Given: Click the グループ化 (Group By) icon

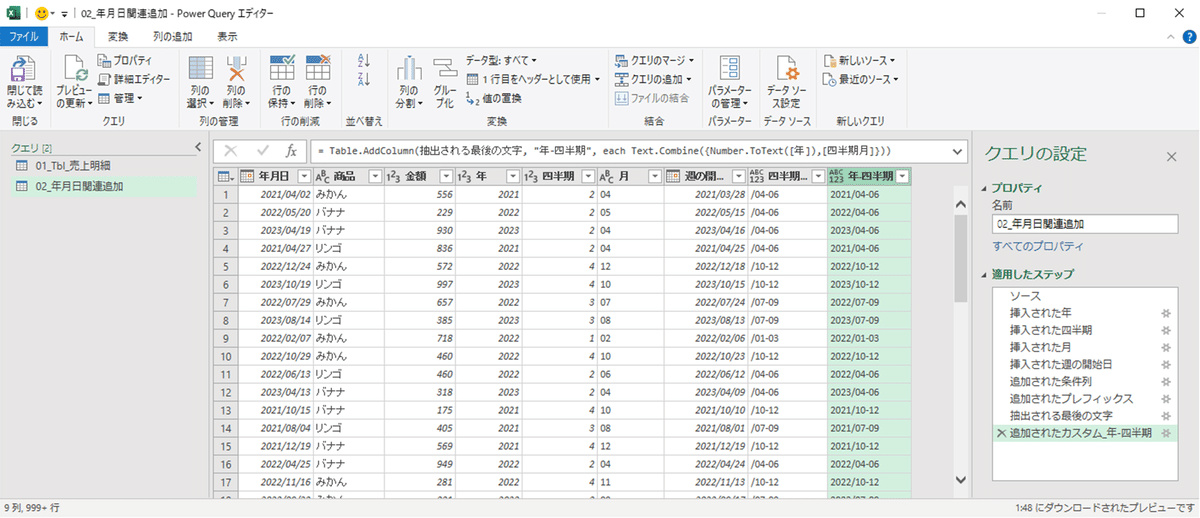Looking at the screenshot, I should [445, 68].
